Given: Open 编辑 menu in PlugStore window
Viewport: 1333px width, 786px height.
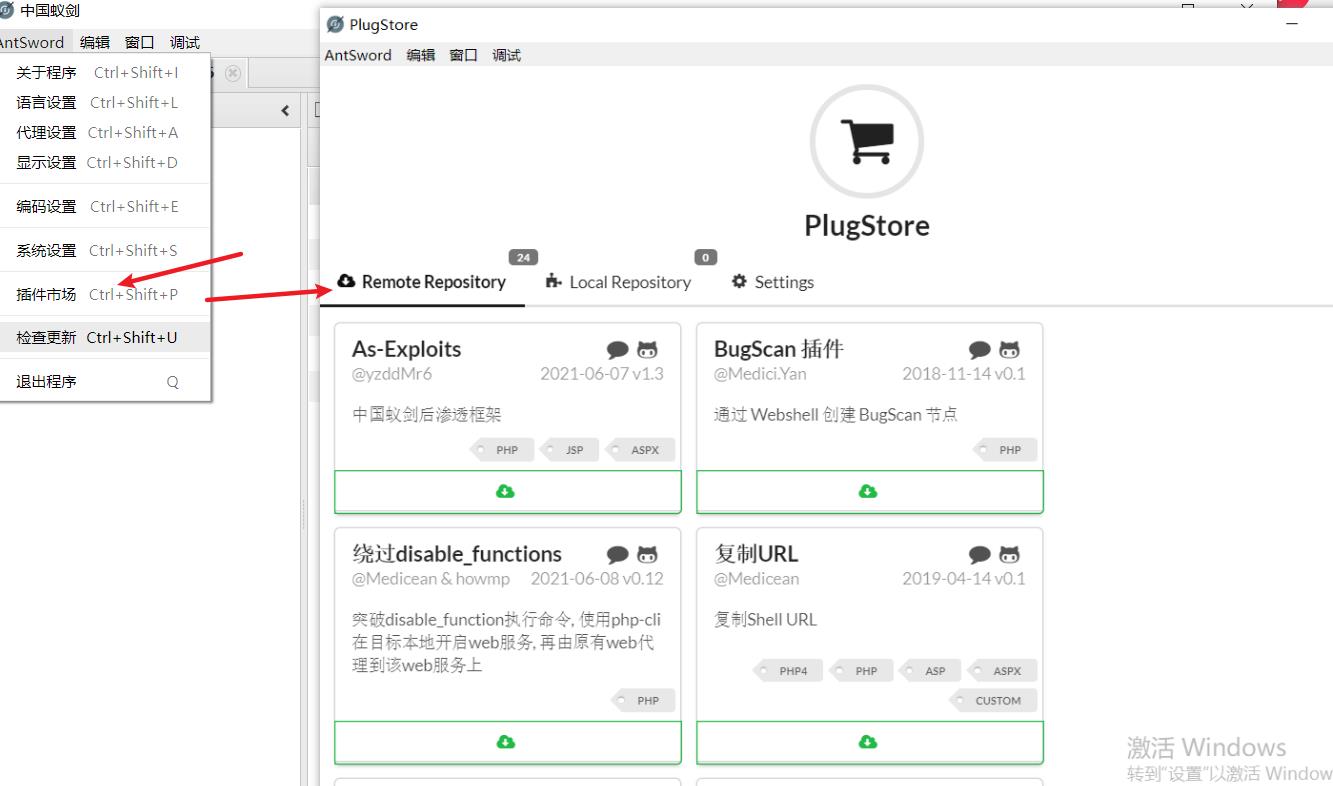Looking at the screenshot, I should [x=421, y=55].
